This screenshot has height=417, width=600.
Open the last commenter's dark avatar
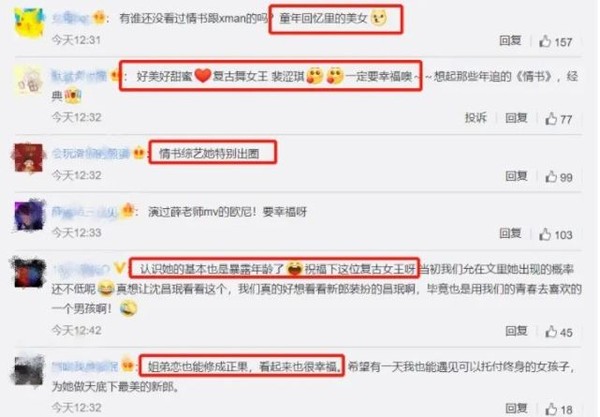click(28, 370)
